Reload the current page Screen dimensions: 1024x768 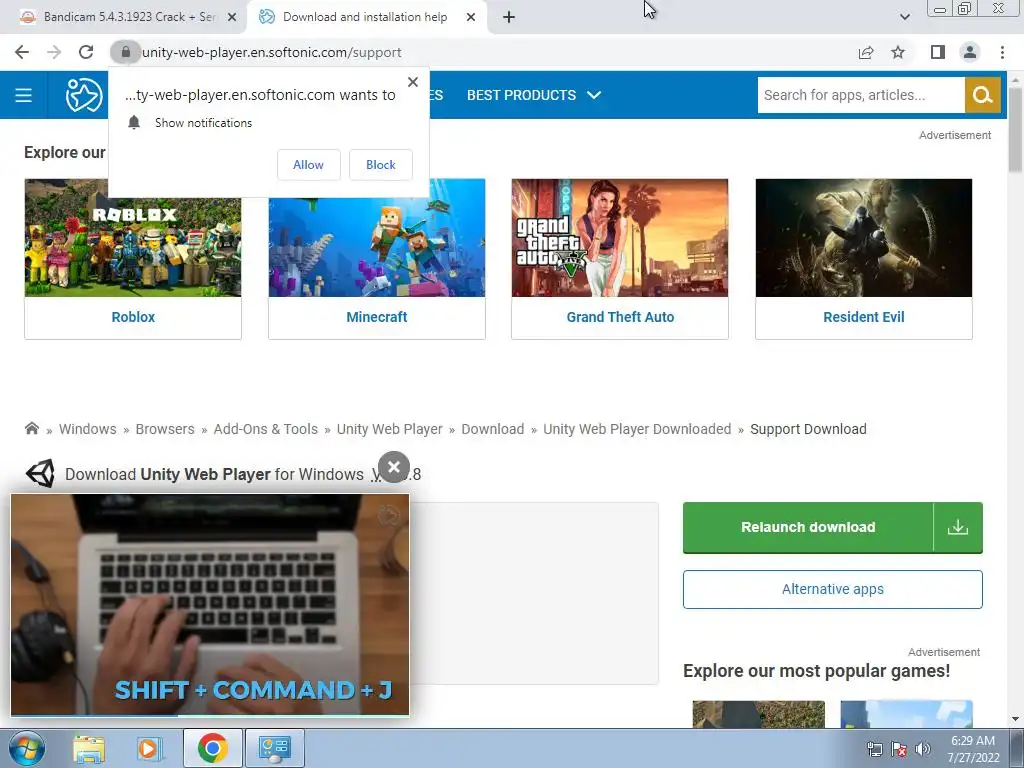tap(86, 52)
